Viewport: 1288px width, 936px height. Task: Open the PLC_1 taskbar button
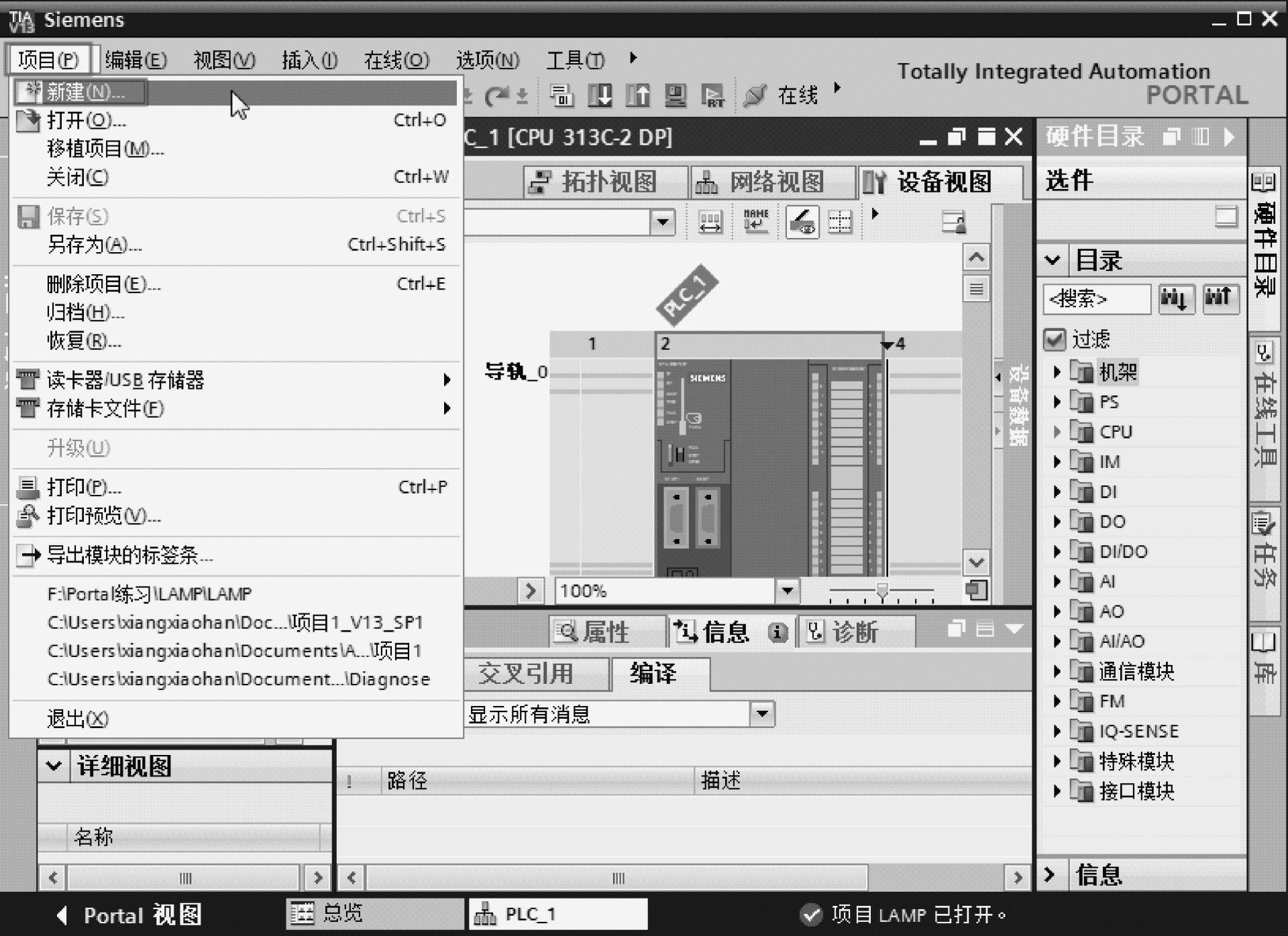pyautogui.click(x=558, y=914)
